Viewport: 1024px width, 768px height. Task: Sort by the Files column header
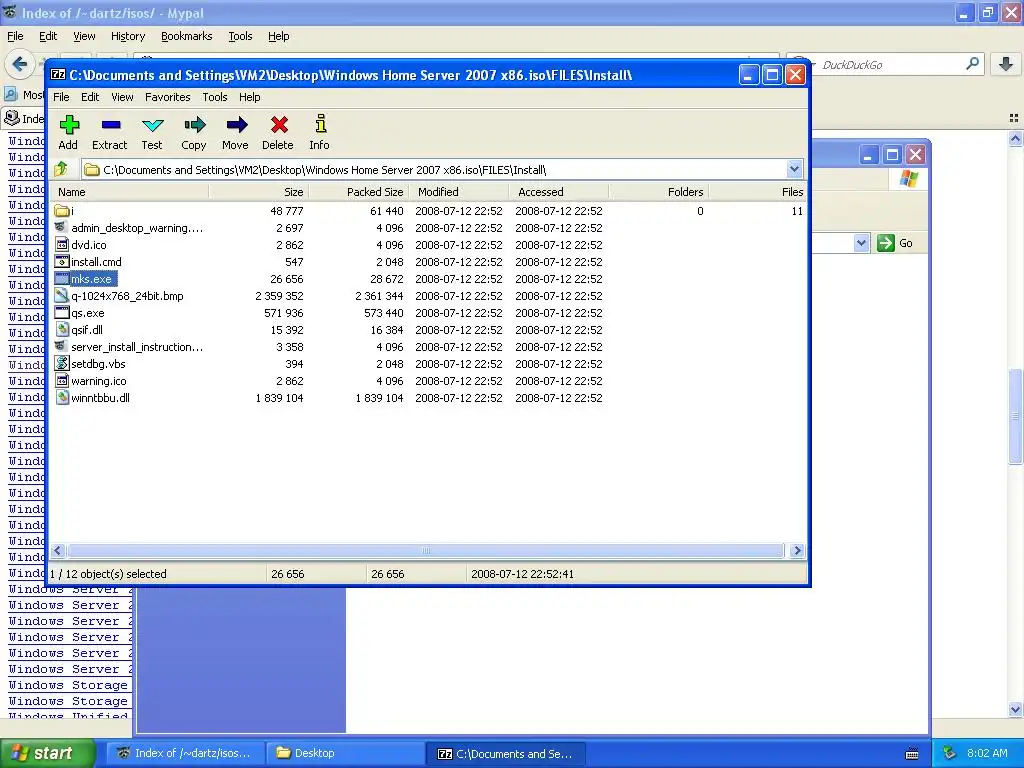(x=758, y=192)
